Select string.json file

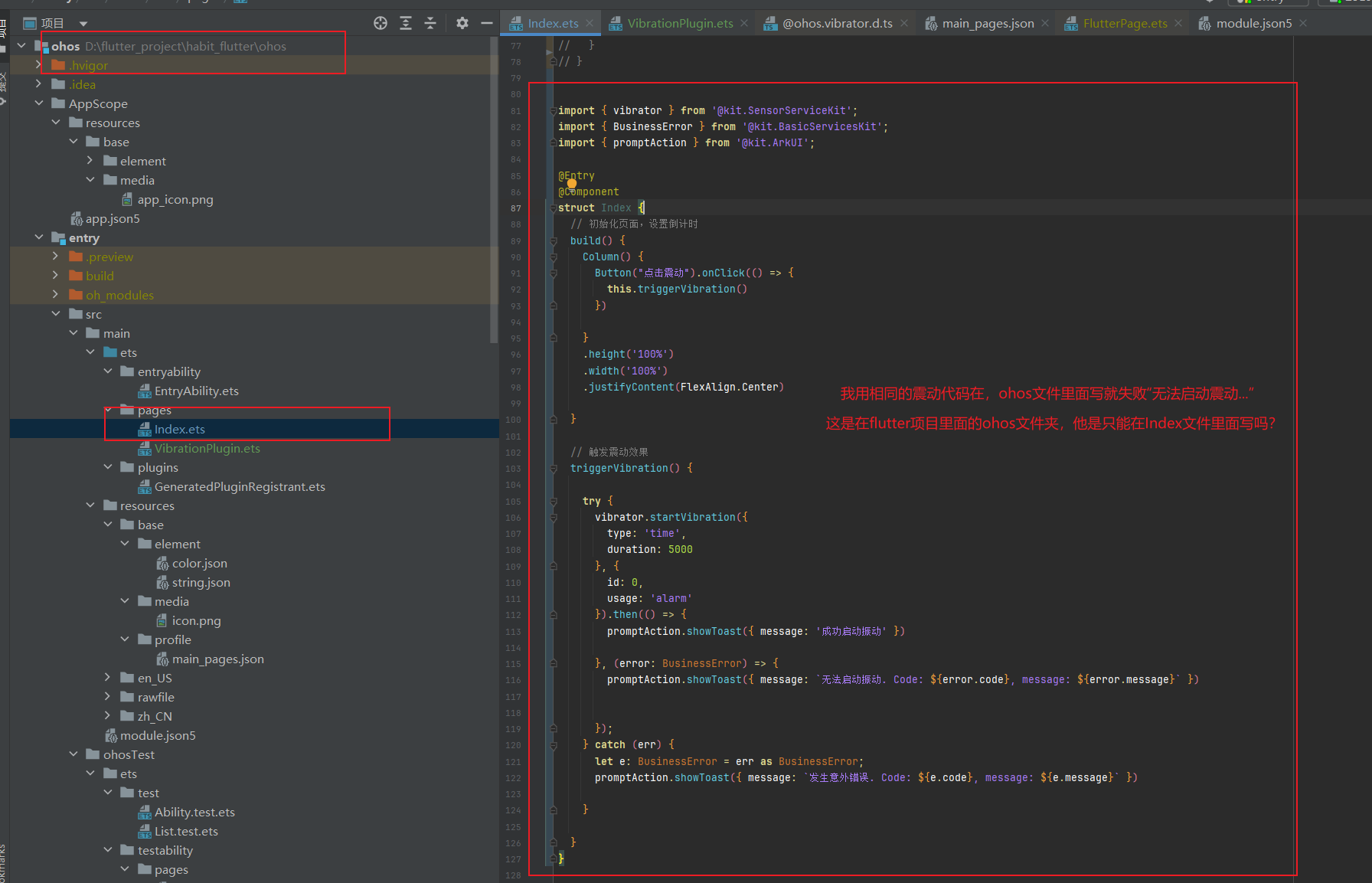click(x=201, y=582)
